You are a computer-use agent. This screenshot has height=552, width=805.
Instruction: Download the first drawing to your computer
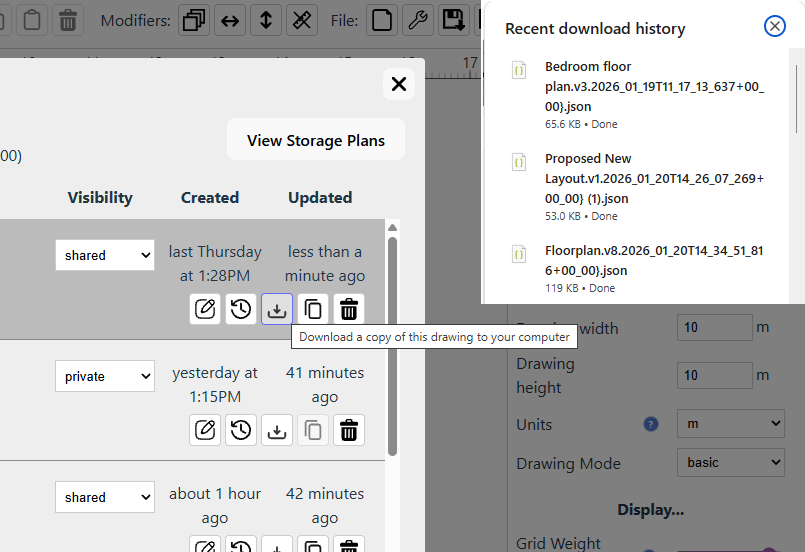pos(277,309)
